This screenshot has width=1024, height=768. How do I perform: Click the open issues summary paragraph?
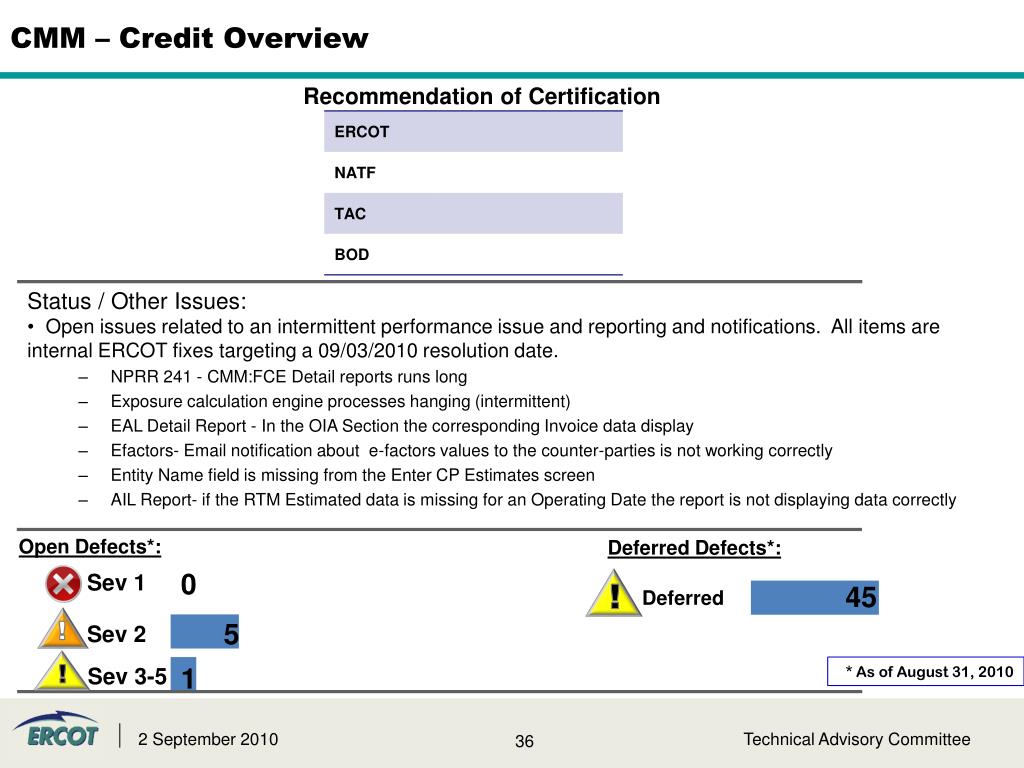click(x=483, y=338)
